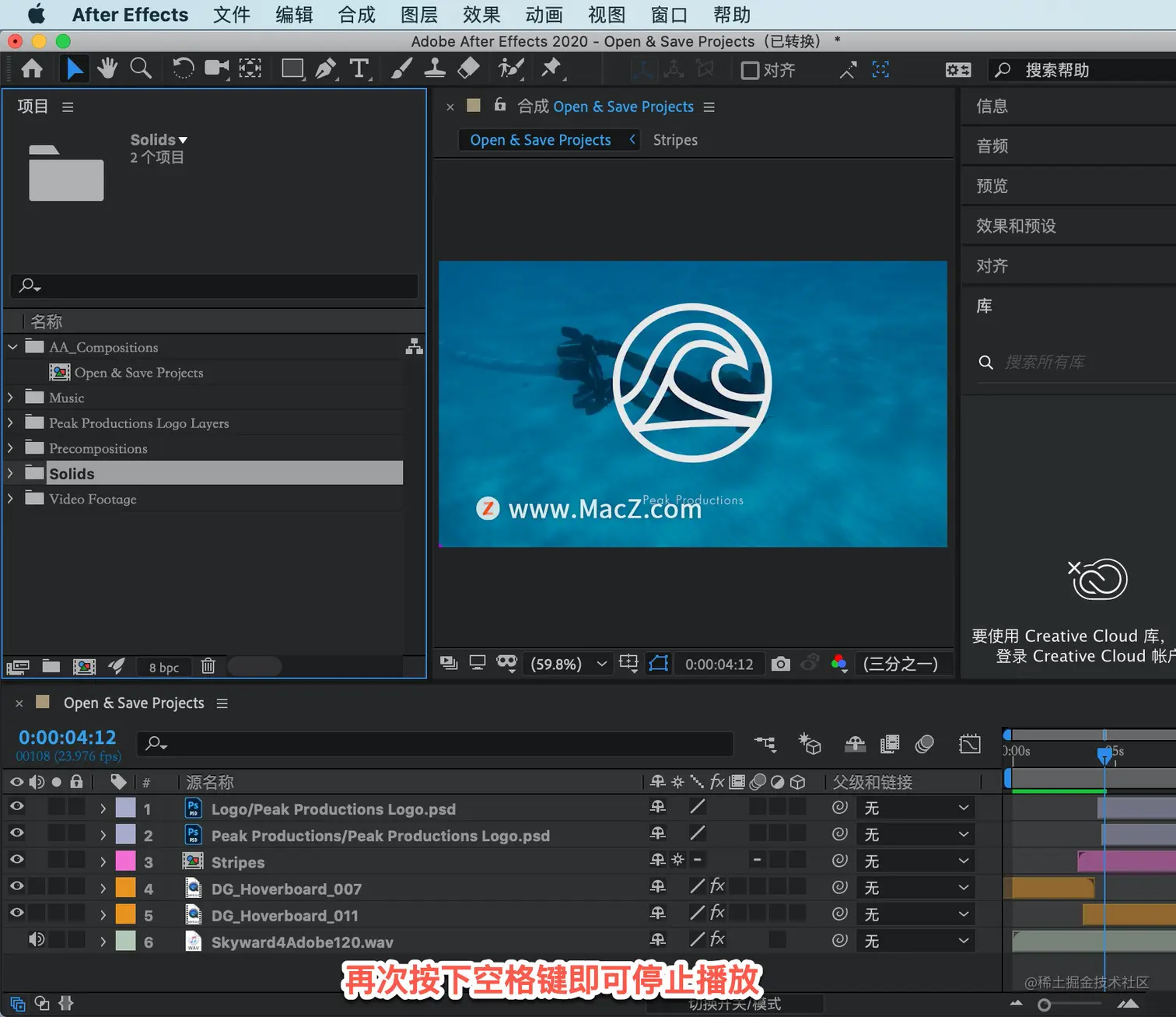
Task: Select the Selection tool
Action: tap(74, 68)
